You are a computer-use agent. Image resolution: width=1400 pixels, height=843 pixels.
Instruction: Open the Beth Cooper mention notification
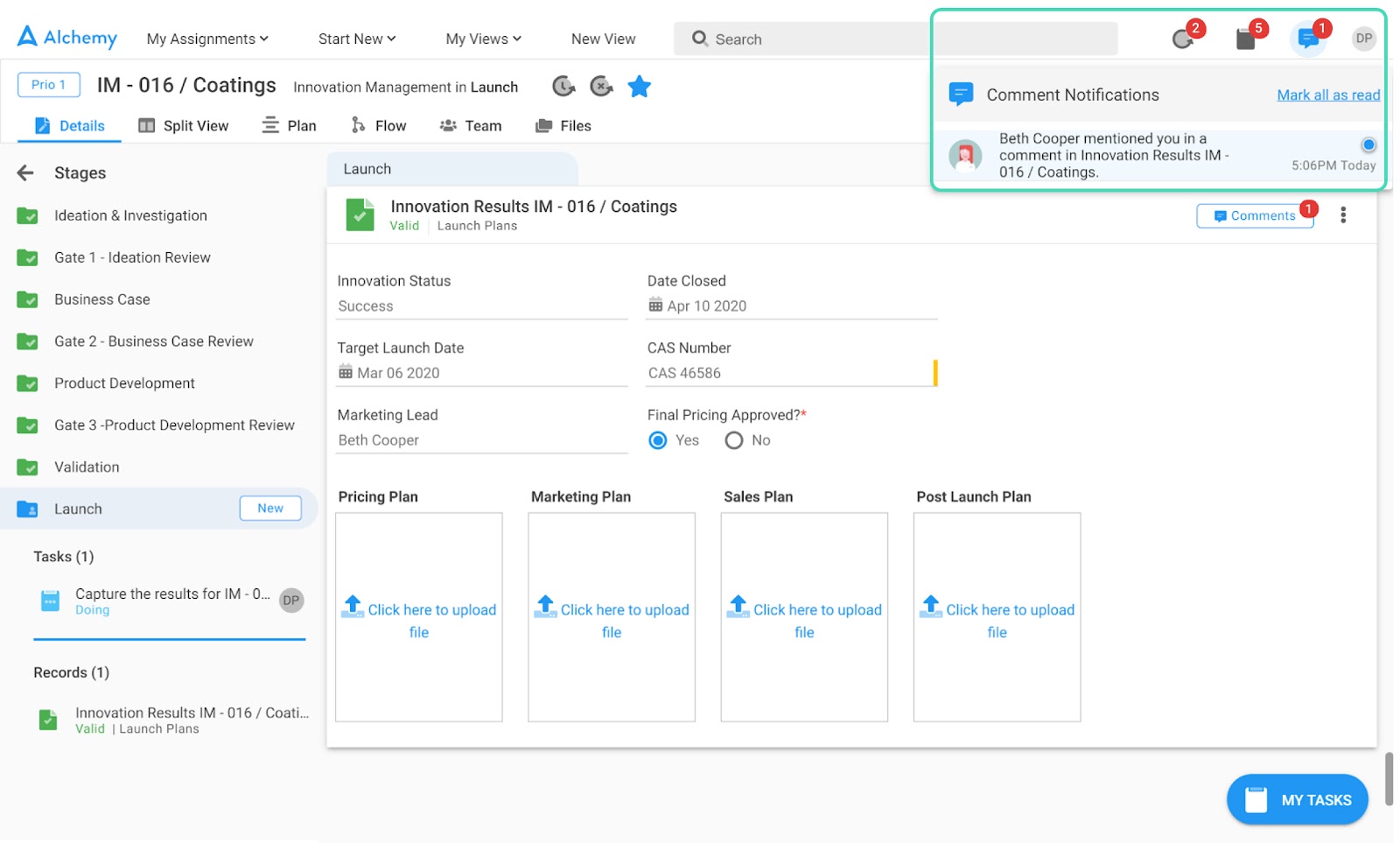(x=1158, y=155)
